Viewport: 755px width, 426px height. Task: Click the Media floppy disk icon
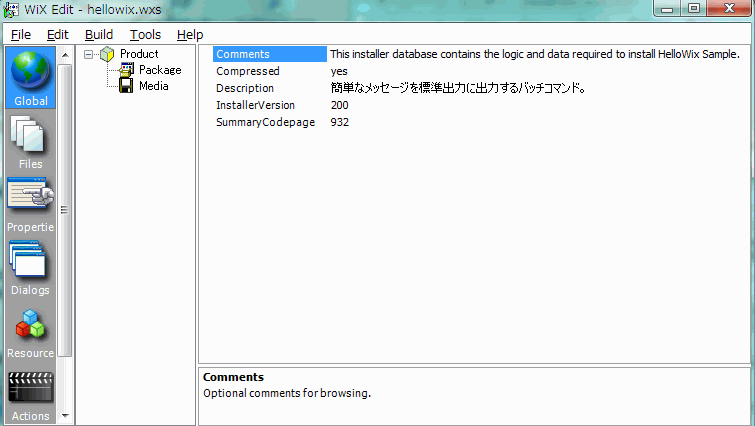coord(126,86)
